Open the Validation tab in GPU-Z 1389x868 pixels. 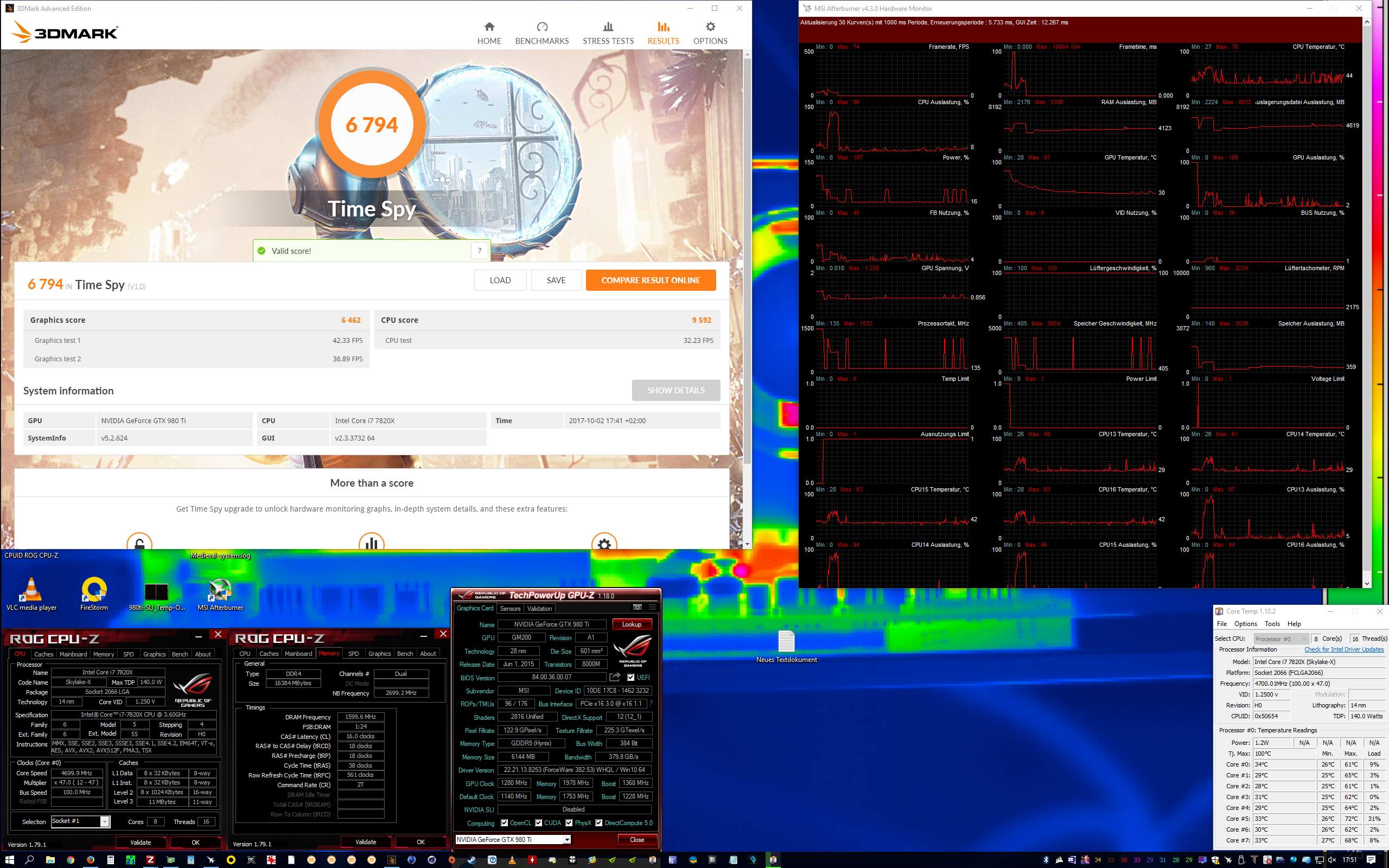(x=539, y=609)
